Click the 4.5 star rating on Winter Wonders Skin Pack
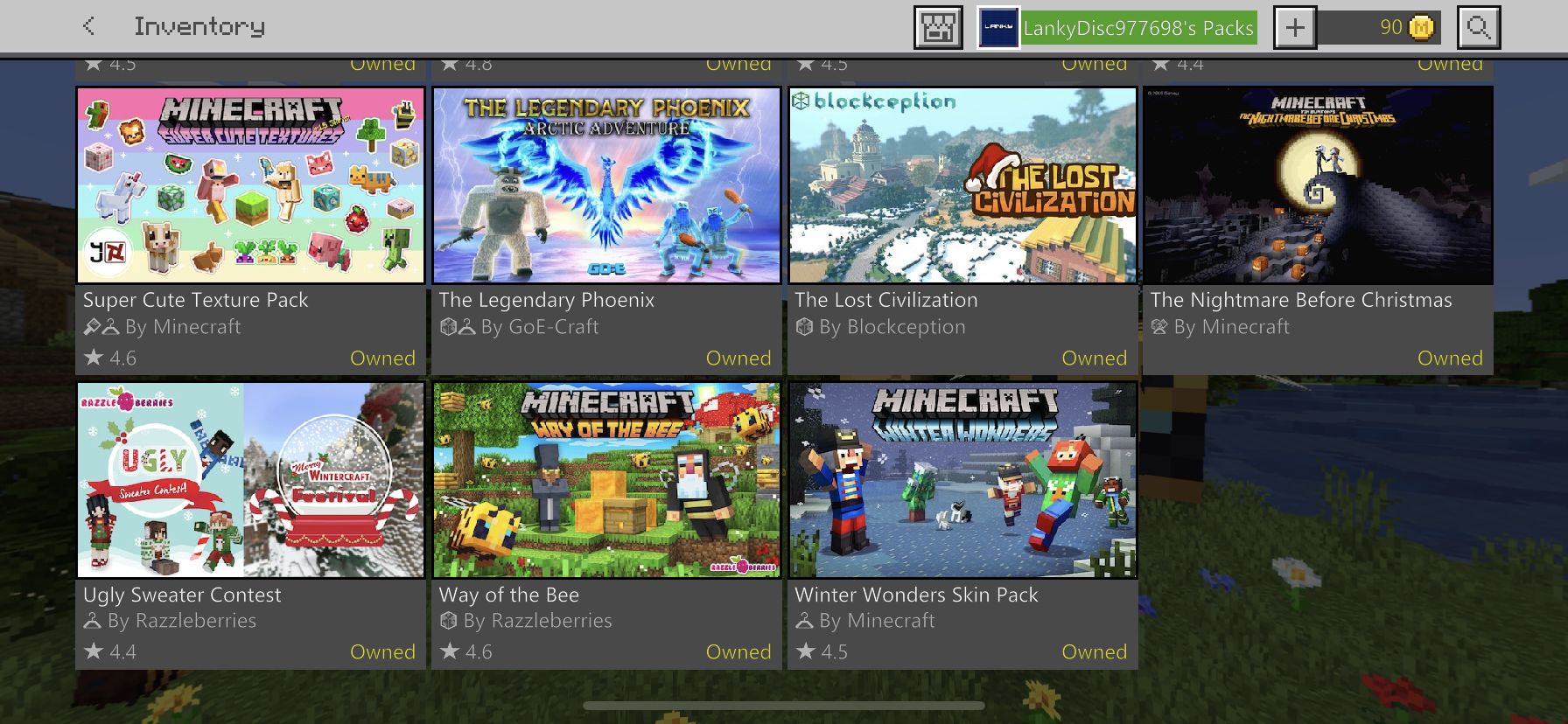The width and height of the screenshot is (1568, 724). click(822, 651)
